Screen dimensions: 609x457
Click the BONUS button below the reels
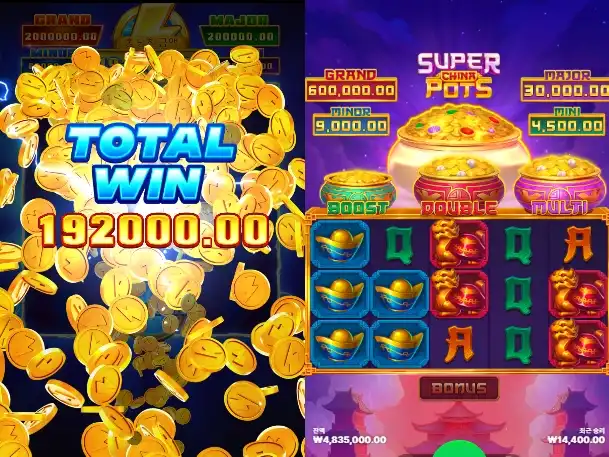tap(459, 388)
